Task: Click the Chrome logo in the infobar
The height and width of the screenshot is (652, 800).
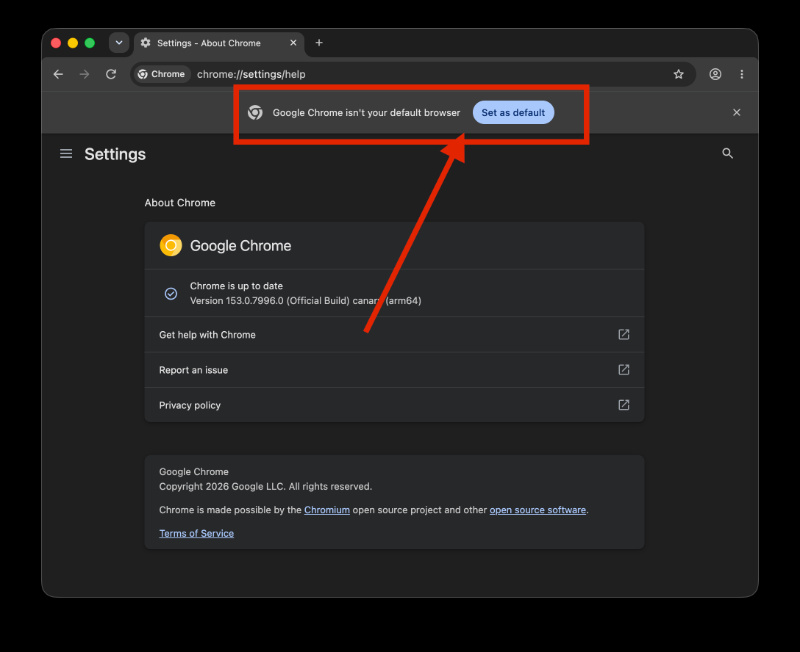Action: (x=255, y=112)
